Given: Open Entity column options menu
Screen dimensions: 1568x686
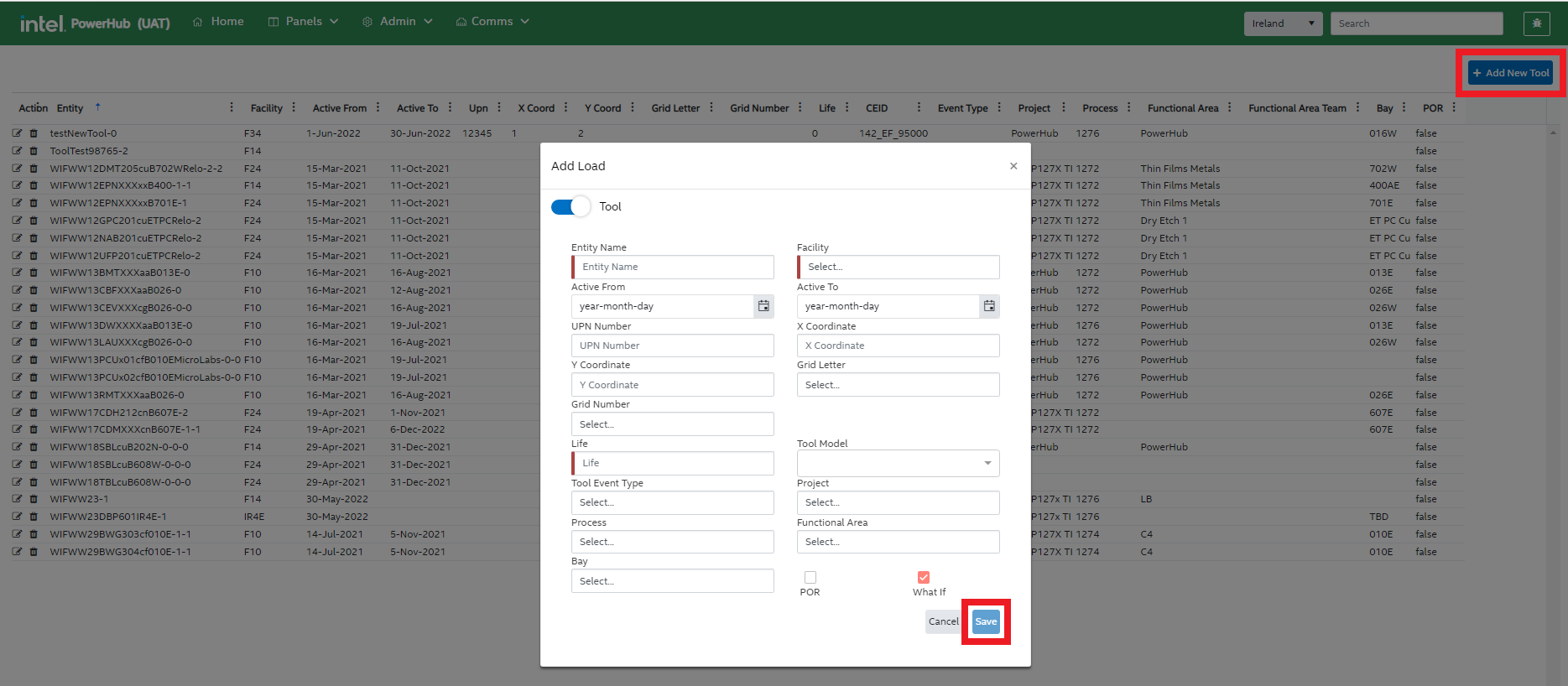Looking at the screenshot, I should 232,107.
